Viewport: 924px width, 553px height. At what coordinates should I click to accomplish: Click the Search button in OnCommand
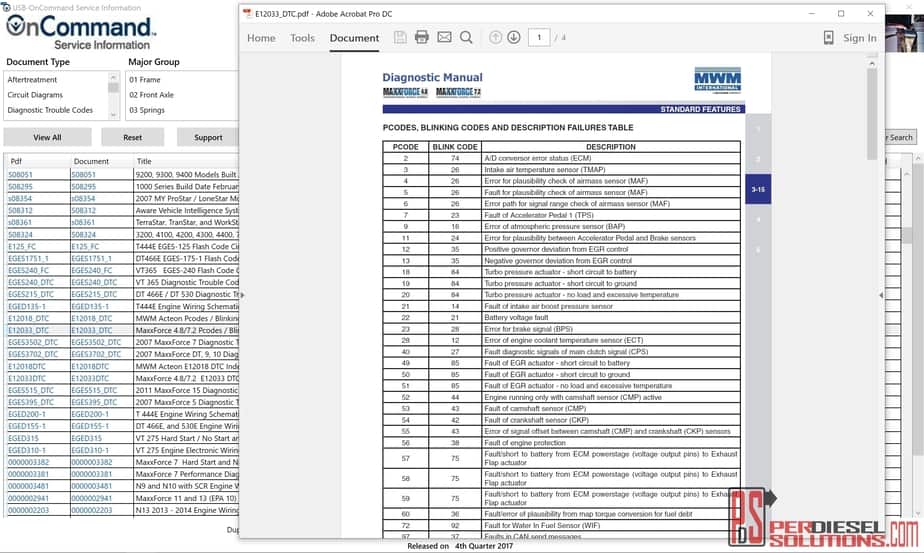(899, 137)
